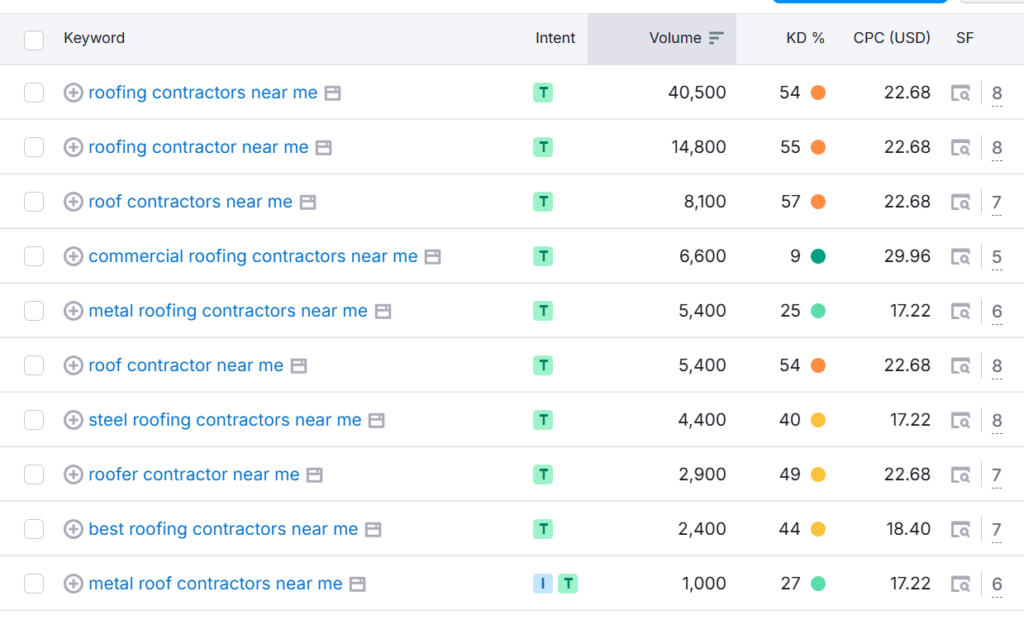This screenshot has height=620, width=1024.
Task: Click volume value 14,800
Action: (x=699, y=148)
